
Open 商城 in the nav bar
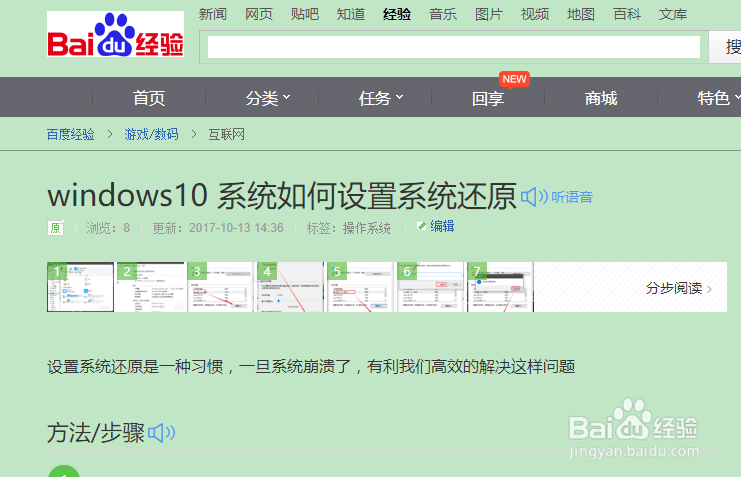[x=601, y=98]
